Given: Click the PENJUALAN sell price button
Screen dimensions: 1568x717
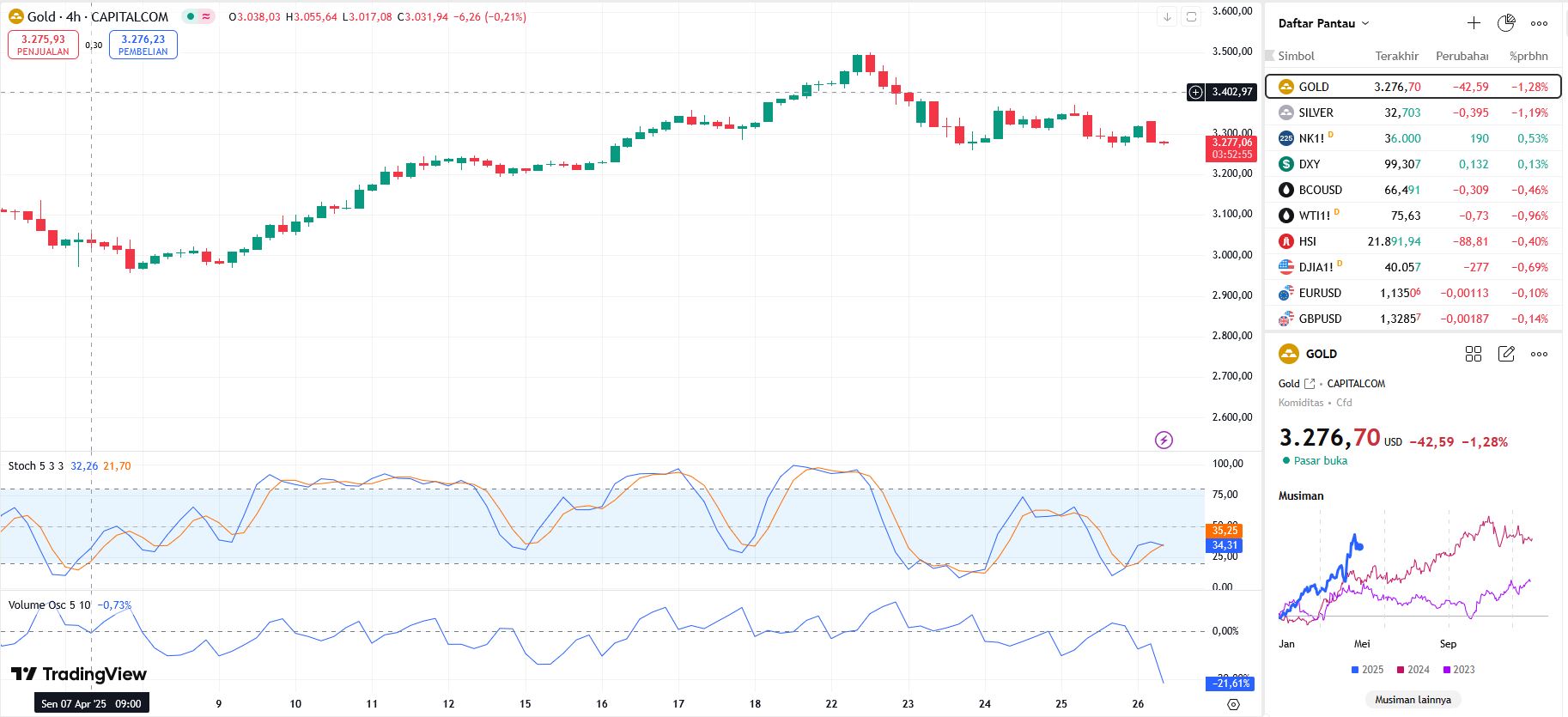Looking at the screenshot, I should coord(43,45).
